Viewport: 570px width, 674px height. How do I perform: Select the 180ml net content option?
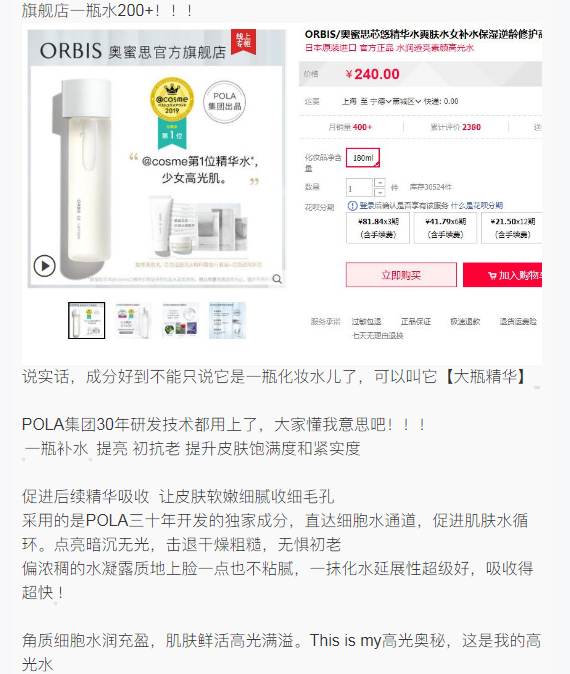click(x=363, y=158)
